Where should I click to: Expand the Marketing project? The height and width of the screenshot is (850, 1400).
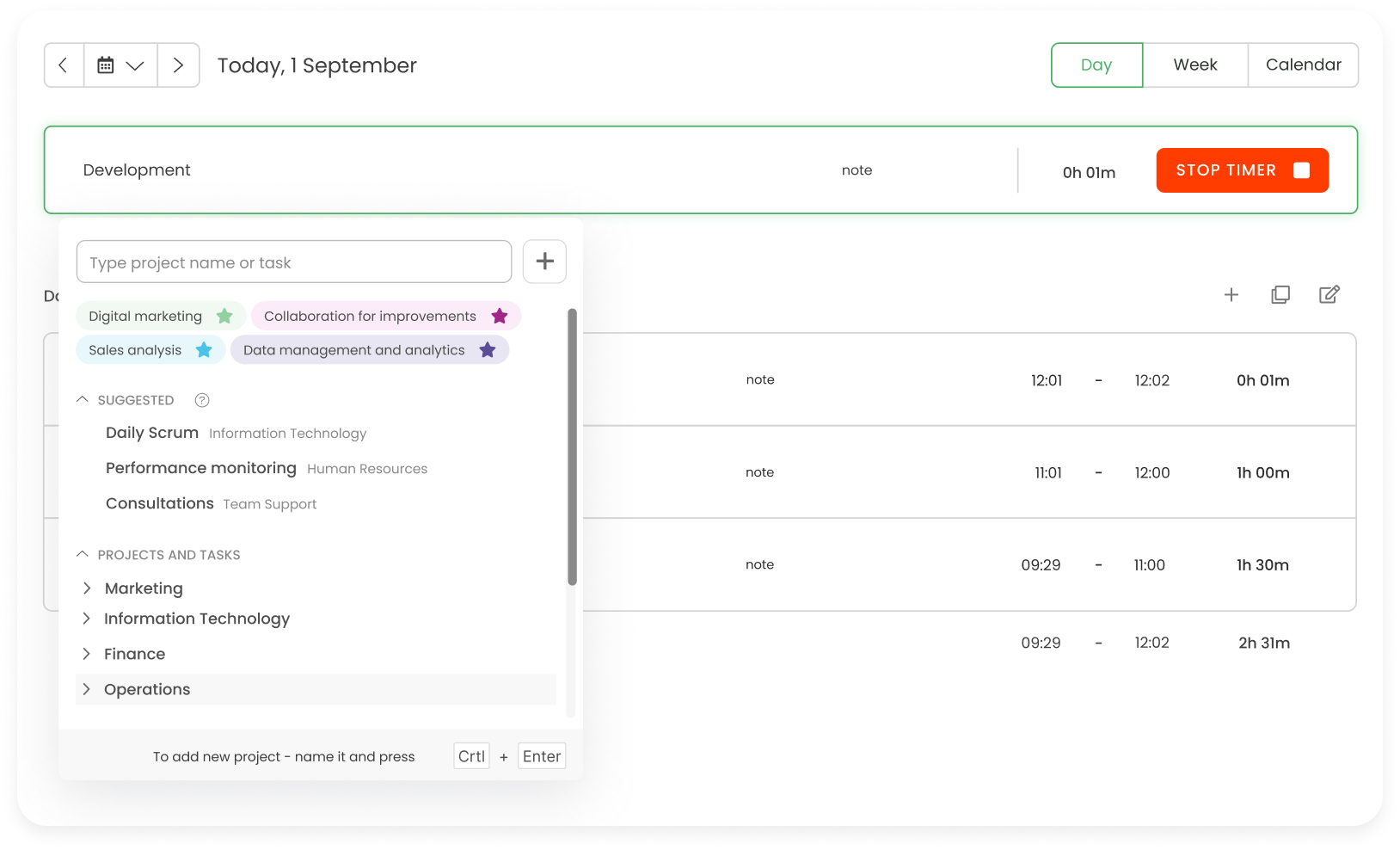tap(87, 588)
